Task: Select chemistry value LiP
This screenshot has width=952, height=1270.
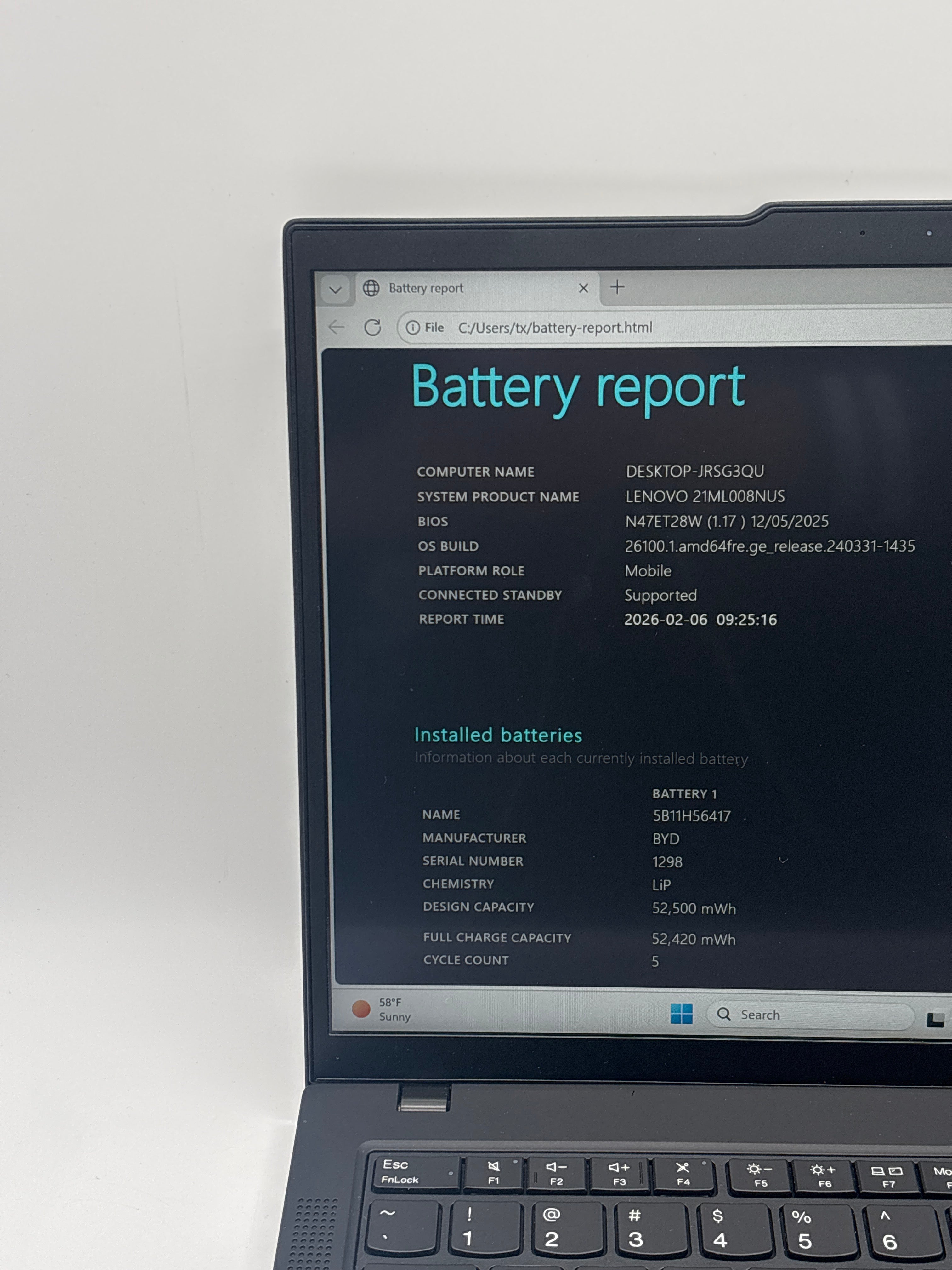Action: 662,885
